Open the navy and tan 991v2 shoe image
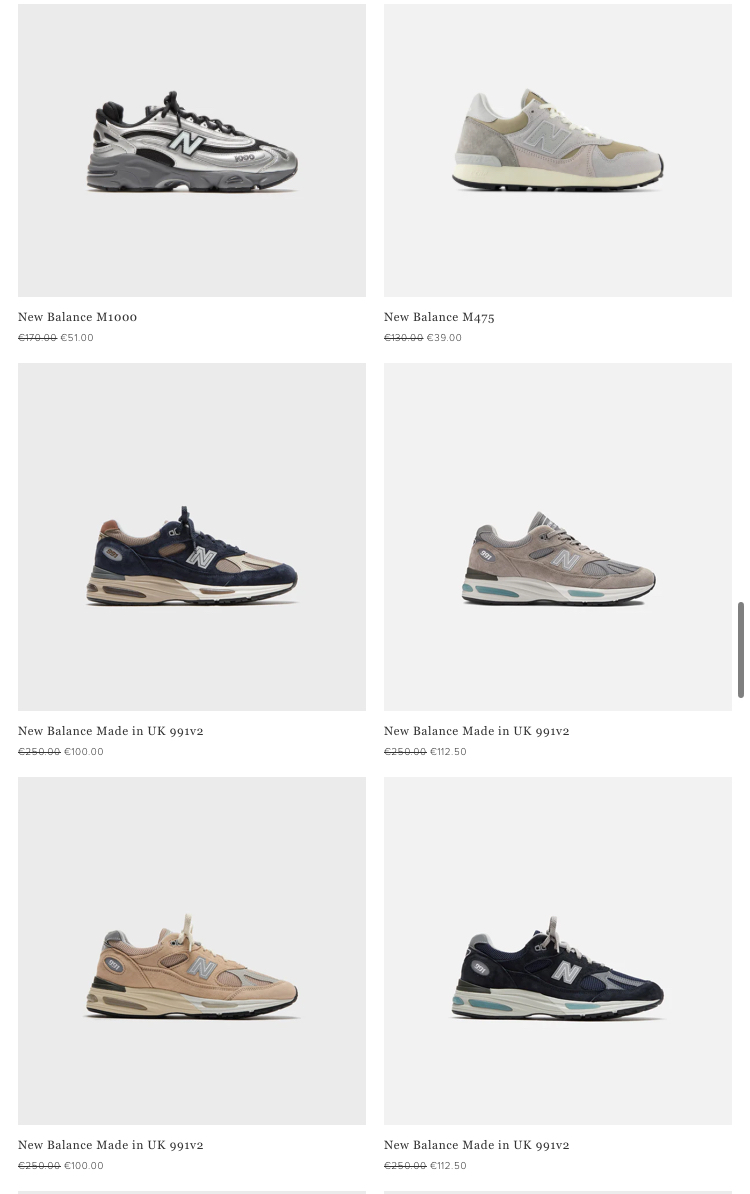This screenshot has width=750, height=1194. [192, 537]
